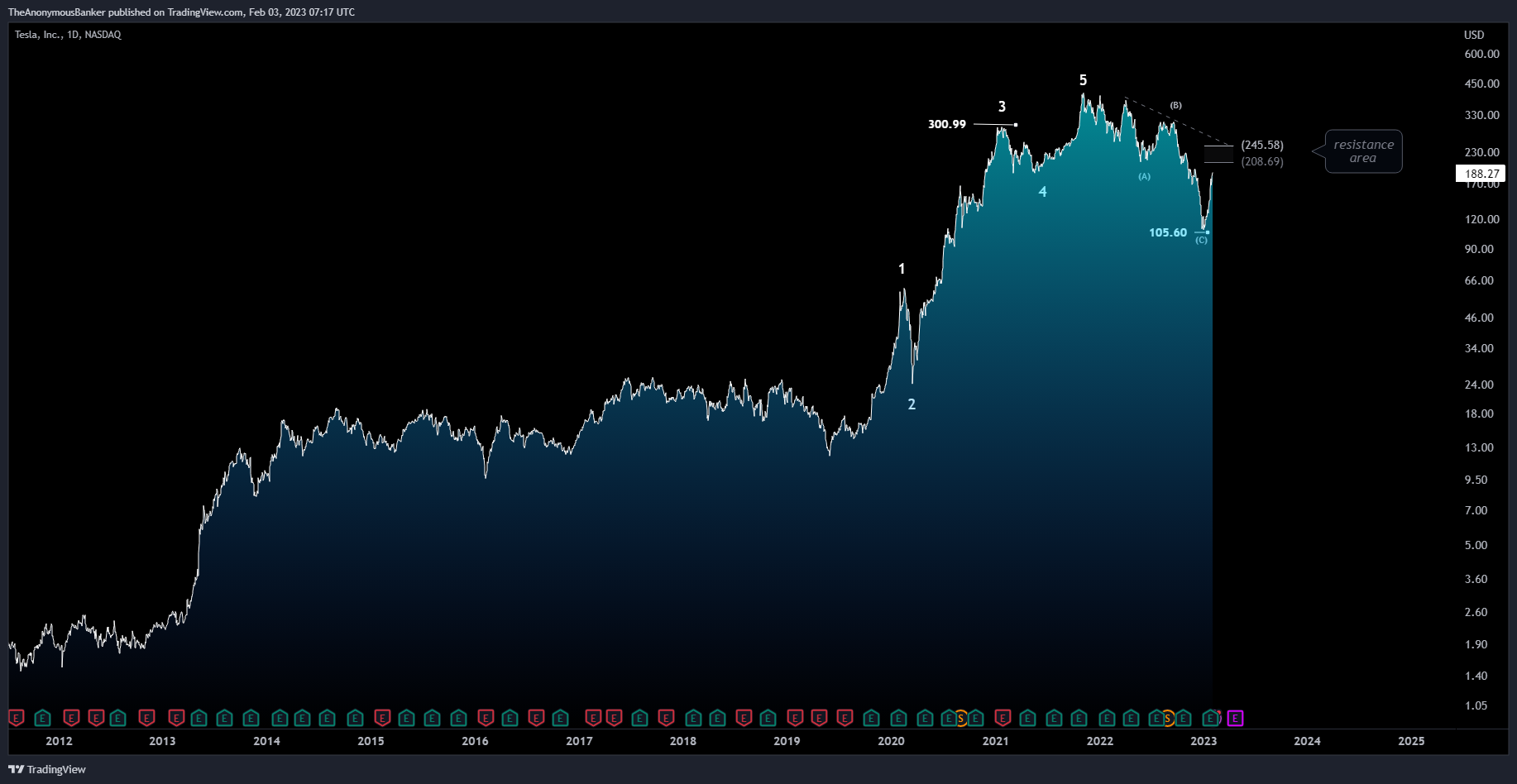Click the 1.90 price axis label
This screenshot has height=784, width=1517.
tap(1476, 644)
